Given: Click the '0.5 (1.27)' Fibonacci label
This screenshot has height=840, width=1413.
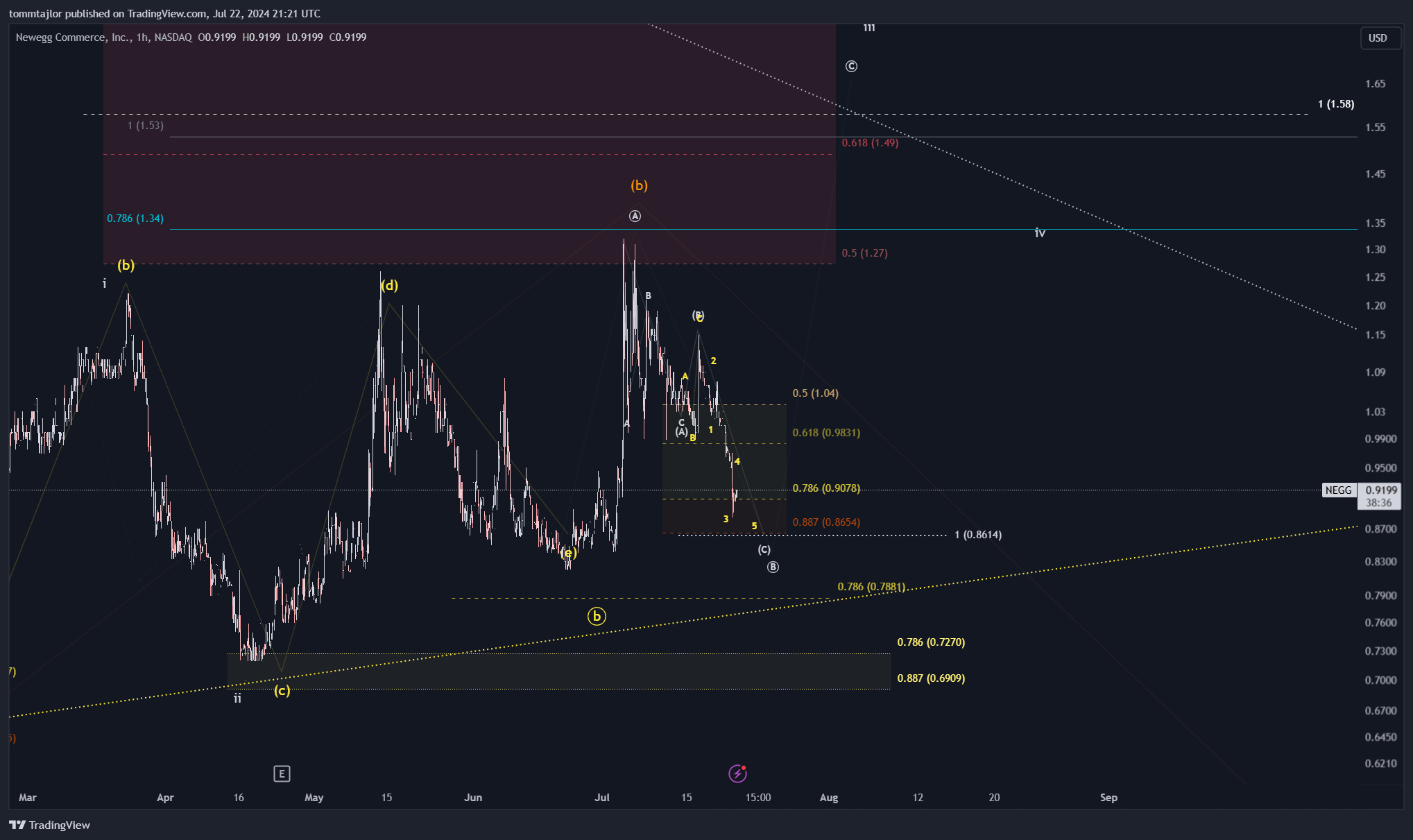Looking at the screenshot, I should tap(864, 253).
